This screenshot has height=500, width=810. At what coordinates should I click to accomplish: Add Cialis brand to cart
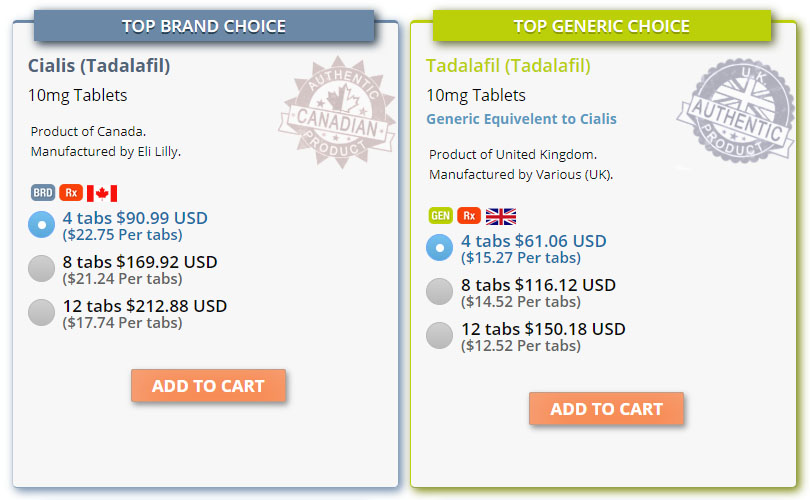(x=208, y=386)
